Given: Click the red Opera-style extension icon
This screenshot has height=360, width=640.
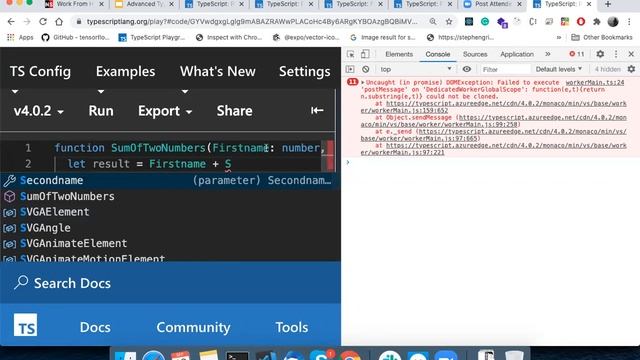Looking at the screenshot, I should click(580, 22).
